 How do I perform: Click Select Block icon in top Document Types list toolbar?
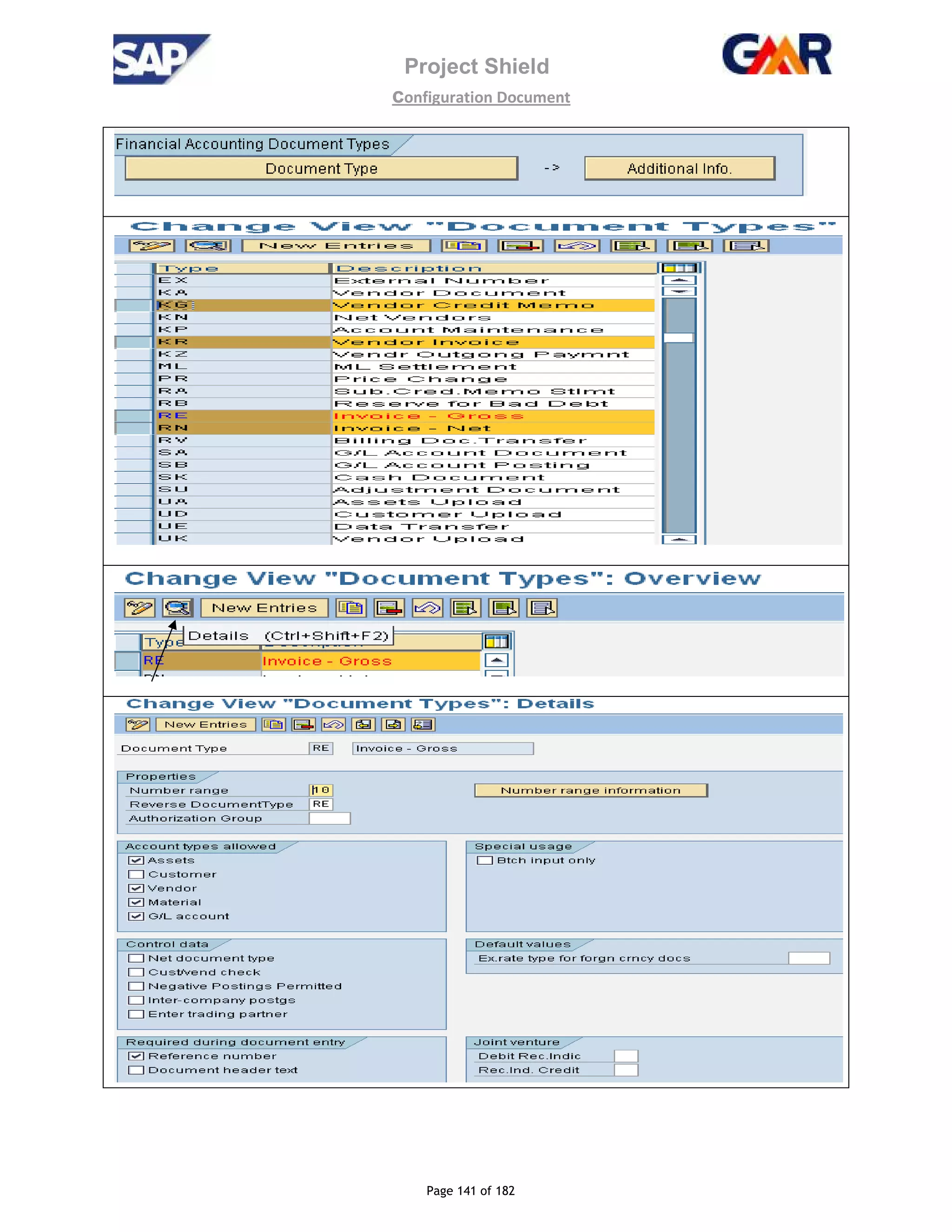point(690,246)
